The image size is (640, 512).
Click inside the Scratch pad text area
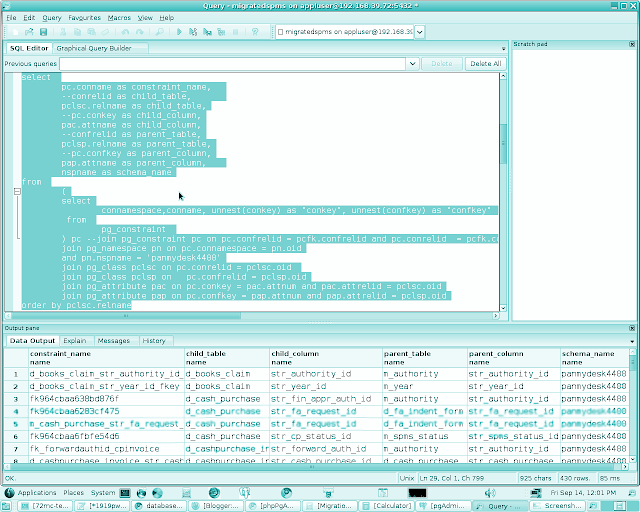pos(574,184)
